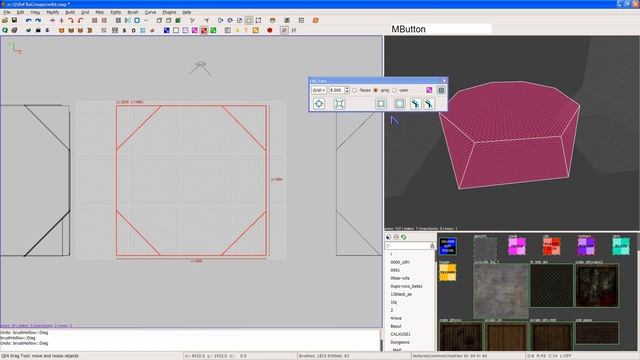The height and width of the screenshot is (360, 640).
Task: Click the Grid > button in UV tool
Action: coord(319,90)
